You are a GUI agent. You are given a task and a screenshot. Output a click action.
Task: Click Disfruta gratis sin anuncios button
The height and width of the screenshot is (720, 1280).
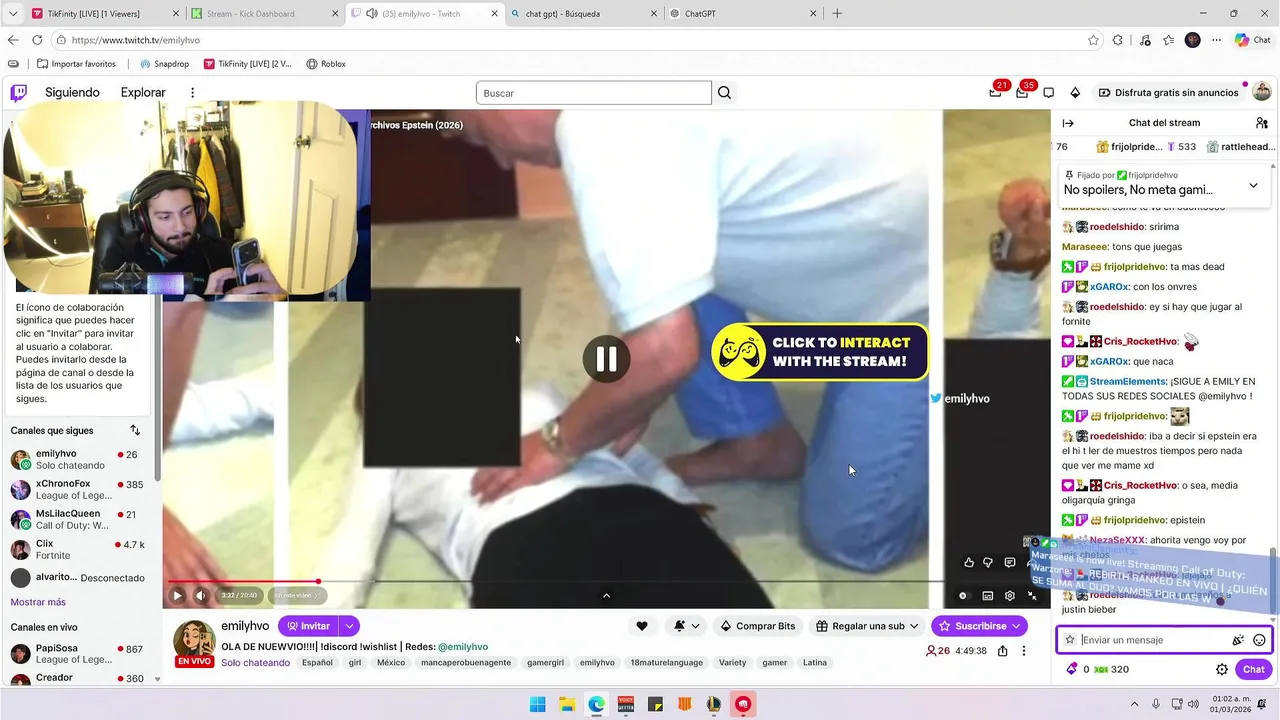point(1168,93)
